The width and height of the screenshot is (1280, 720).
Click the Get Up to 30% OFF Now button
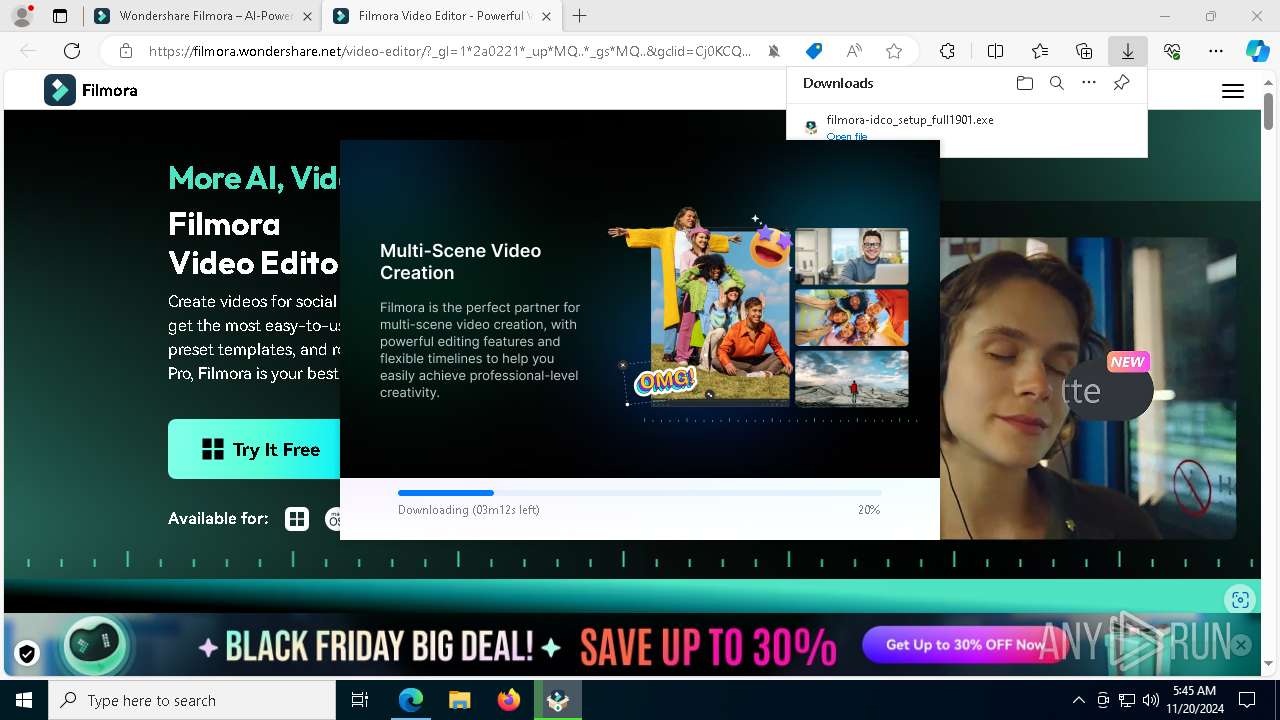[x=965, y=645]
